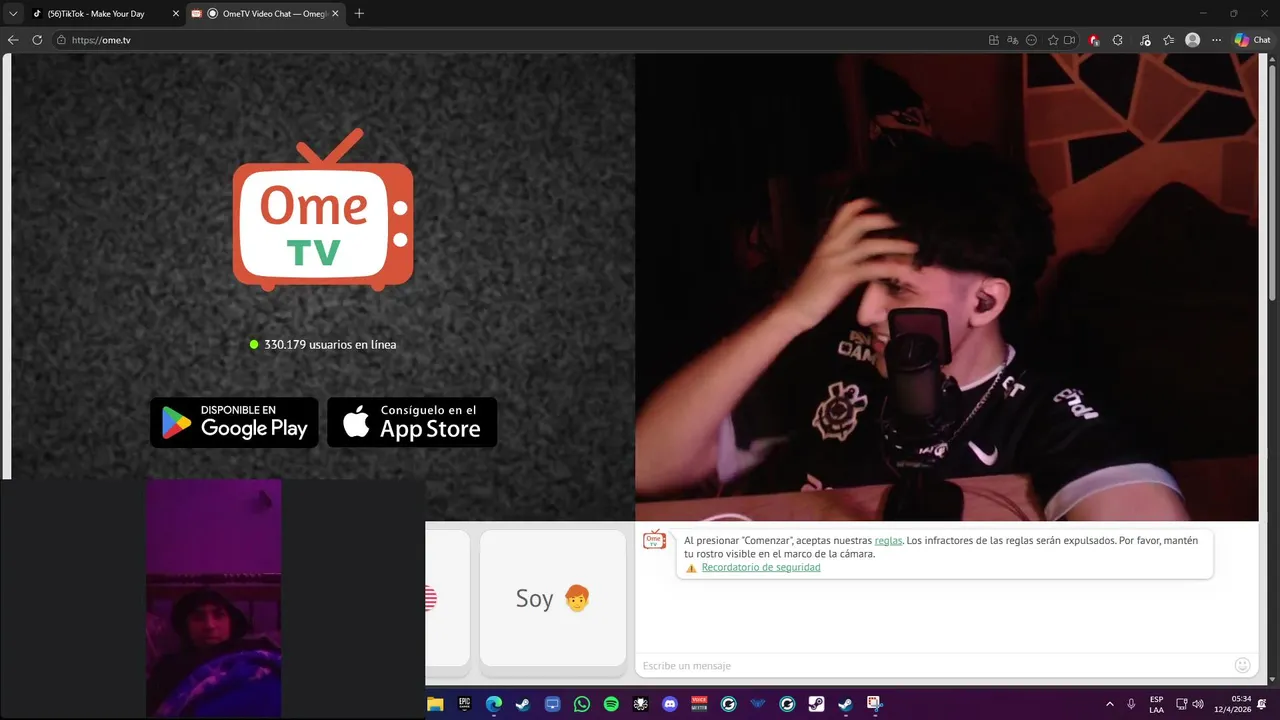1280x720 pixels.
Task: Close the OmeTV Video Chat tab
Action: [x=335, y=14]
